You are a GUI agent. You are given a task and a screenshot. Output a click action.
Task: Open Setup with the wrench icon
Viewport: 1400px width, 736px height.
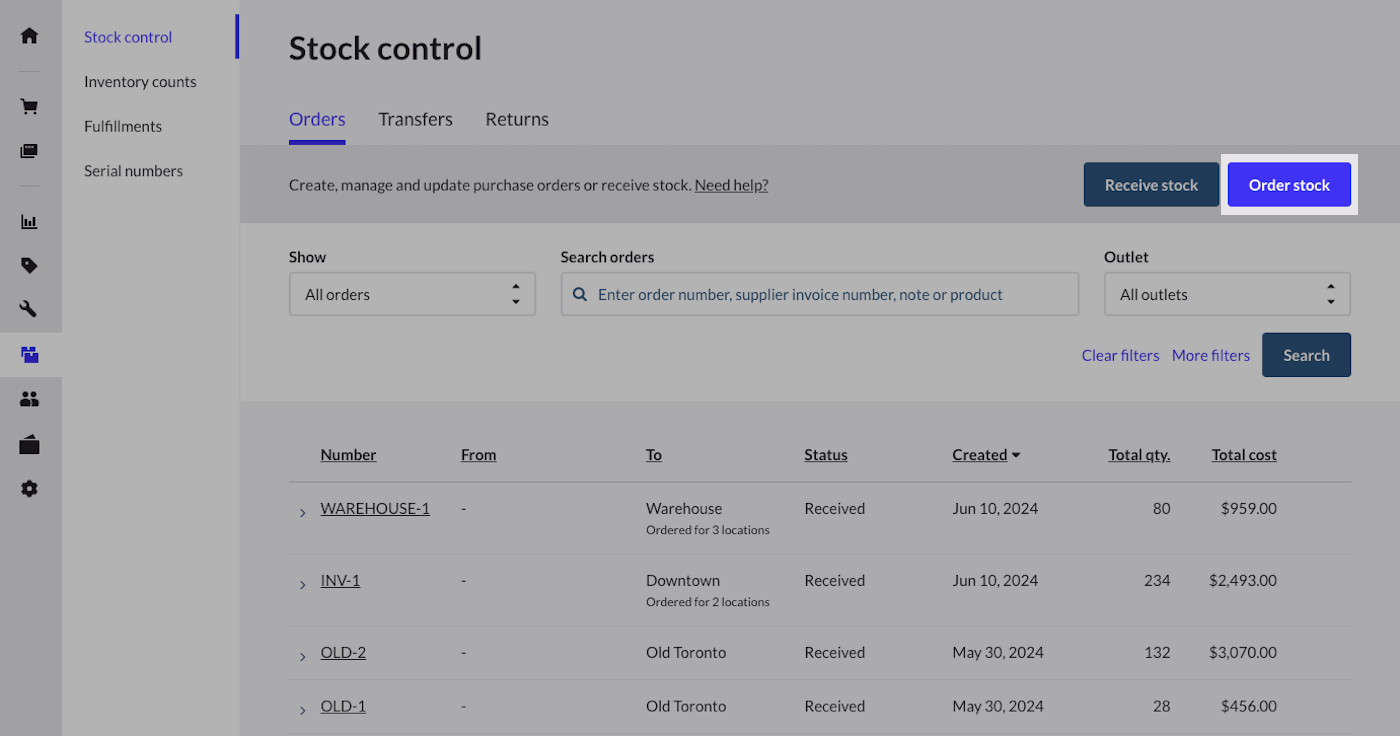(x=29, y=309)
